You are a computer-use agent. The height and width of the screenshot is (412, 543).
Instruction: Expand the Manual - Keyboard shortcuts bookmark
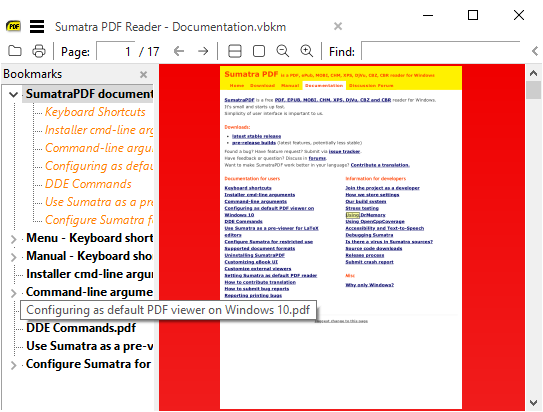14,257
